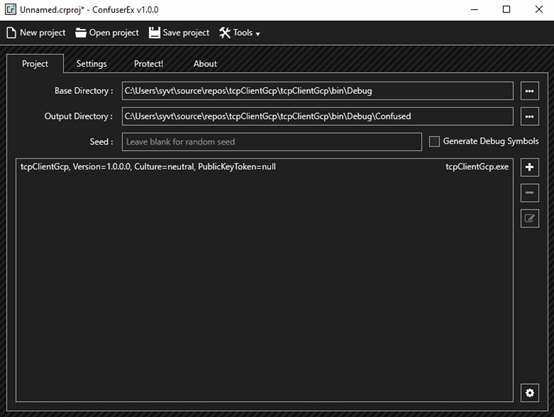Maximize the ConfuserEx window
Viewport: 554px width, 417px height.
coord(506,10)
